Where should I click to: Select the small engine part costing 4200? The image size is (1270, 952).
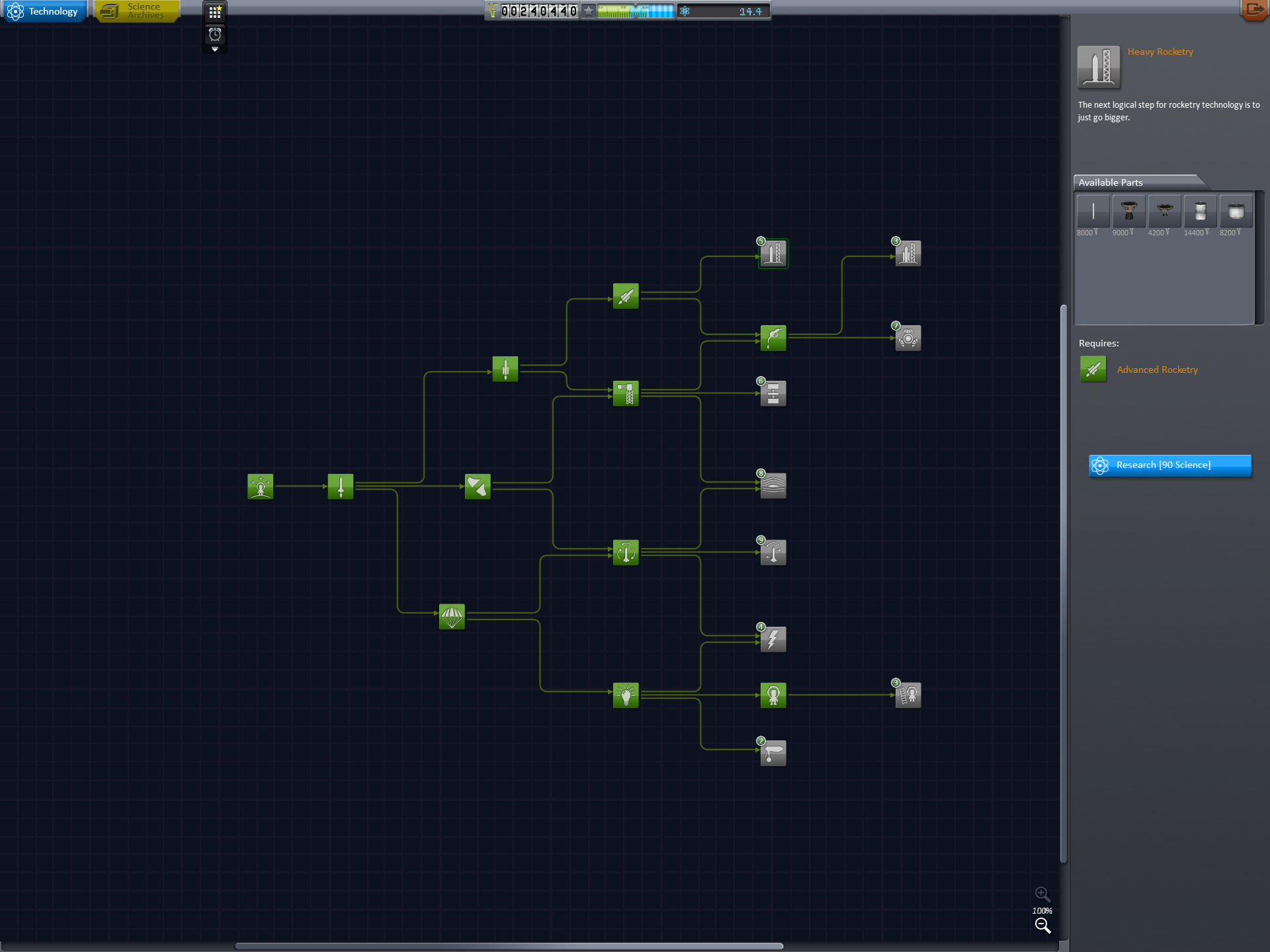pos(1164,212)
